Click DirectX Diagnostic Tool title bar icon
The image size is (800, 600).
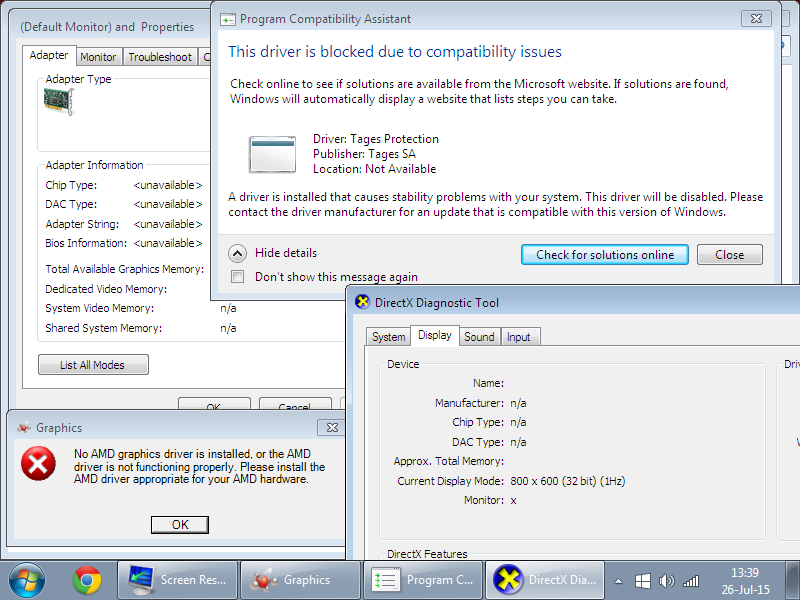(x=362, y=302)
